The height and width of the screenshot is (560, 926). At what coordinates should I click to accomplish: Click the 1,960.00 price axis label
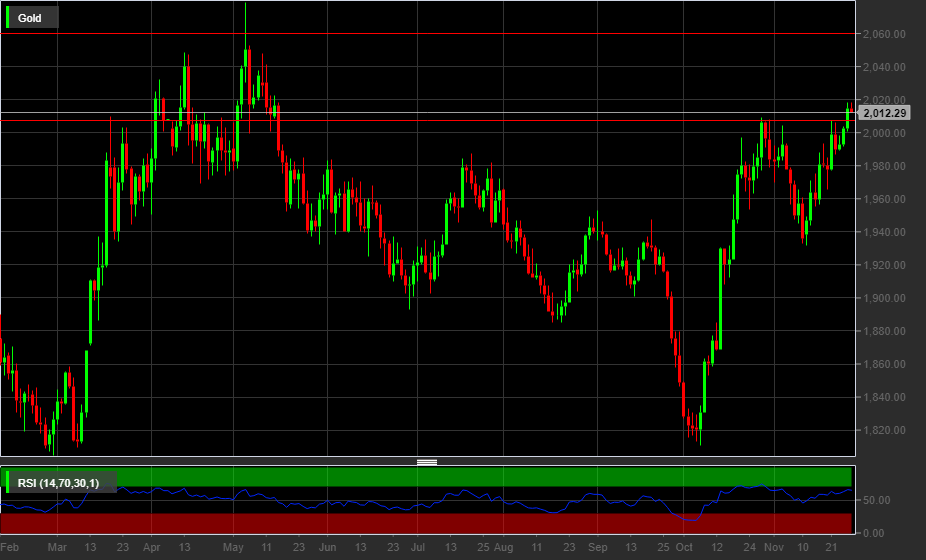pyautogui.click(x=884, y=199)
